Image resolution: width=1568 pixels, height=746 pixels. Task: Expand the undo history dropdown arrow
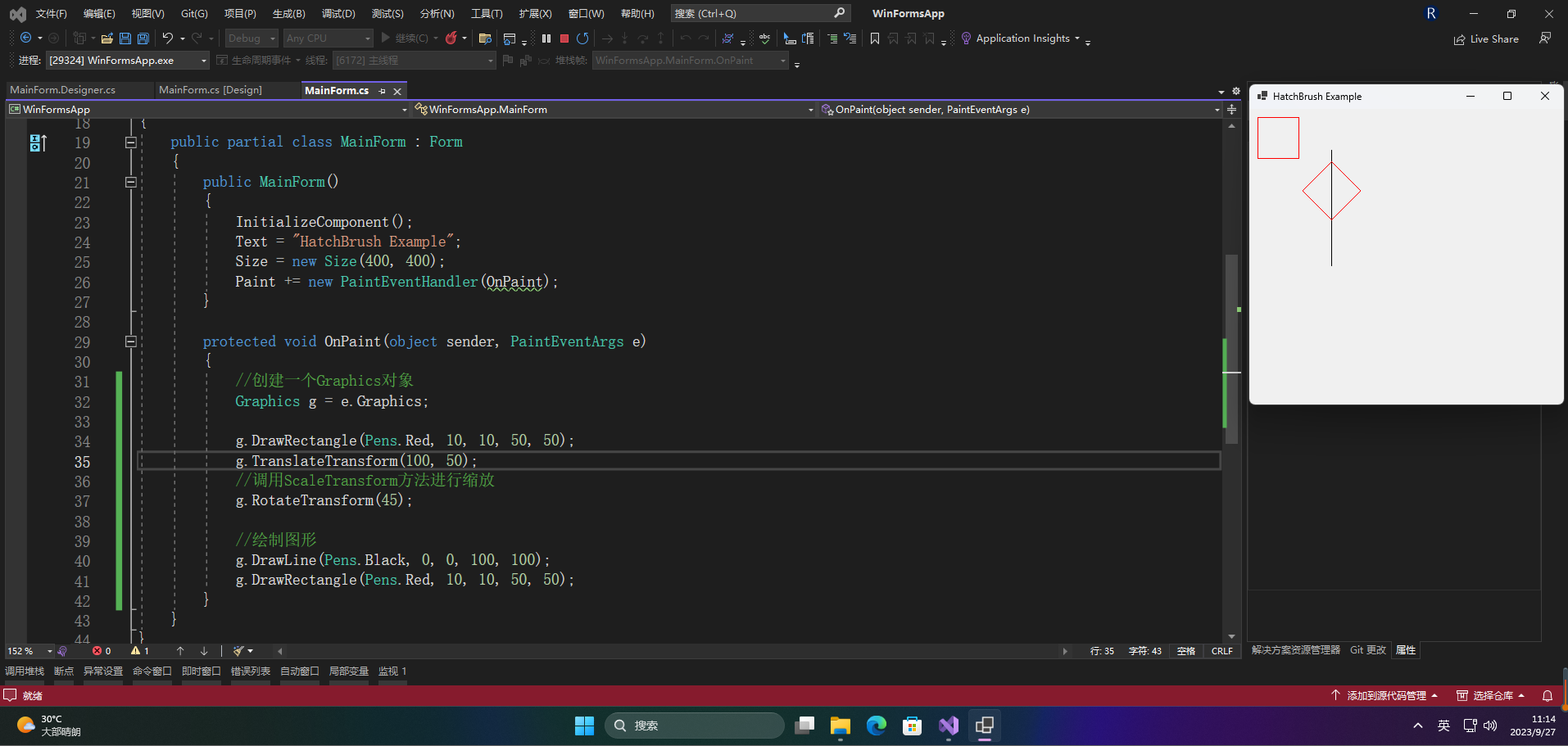tap(182, 38)
